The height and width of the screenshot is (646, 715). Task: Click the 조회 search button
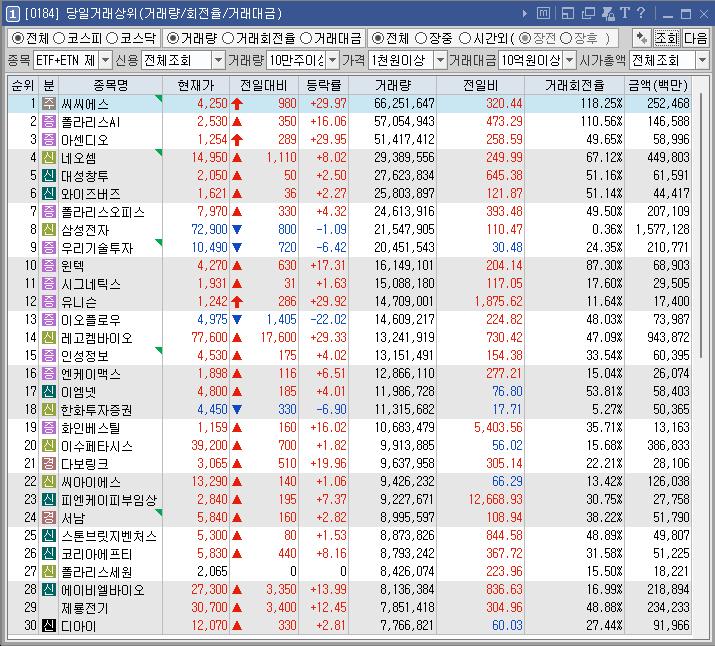[667, 38]
